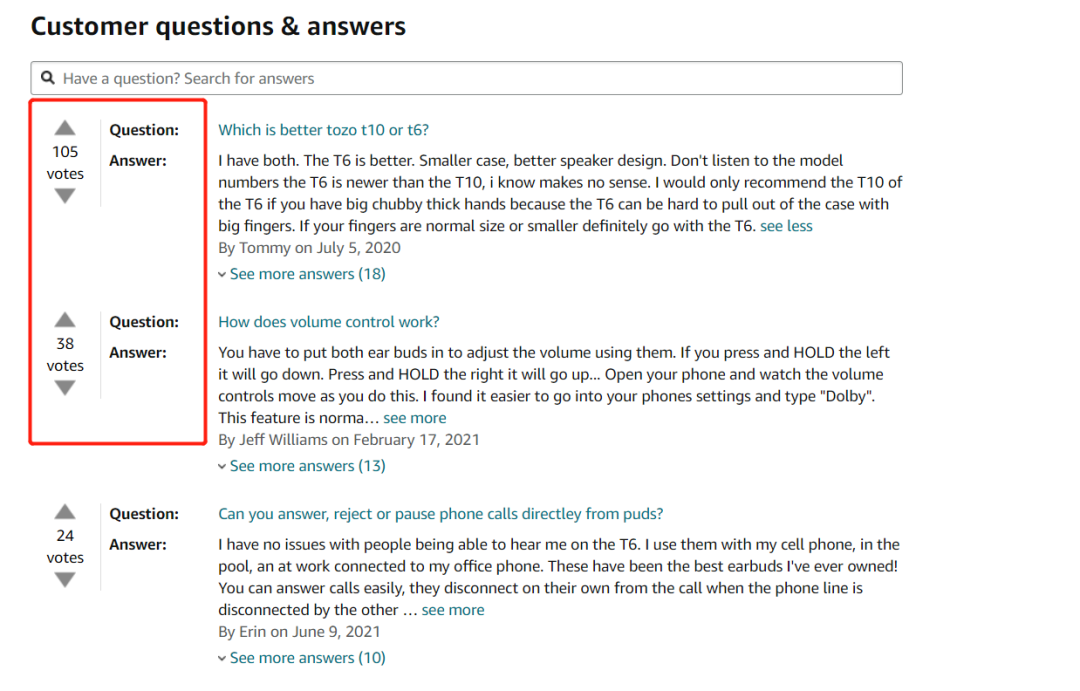Open question about answering phone calls from puds
This screenshot has height=691, width=1080.
click(x=441, y=514)
